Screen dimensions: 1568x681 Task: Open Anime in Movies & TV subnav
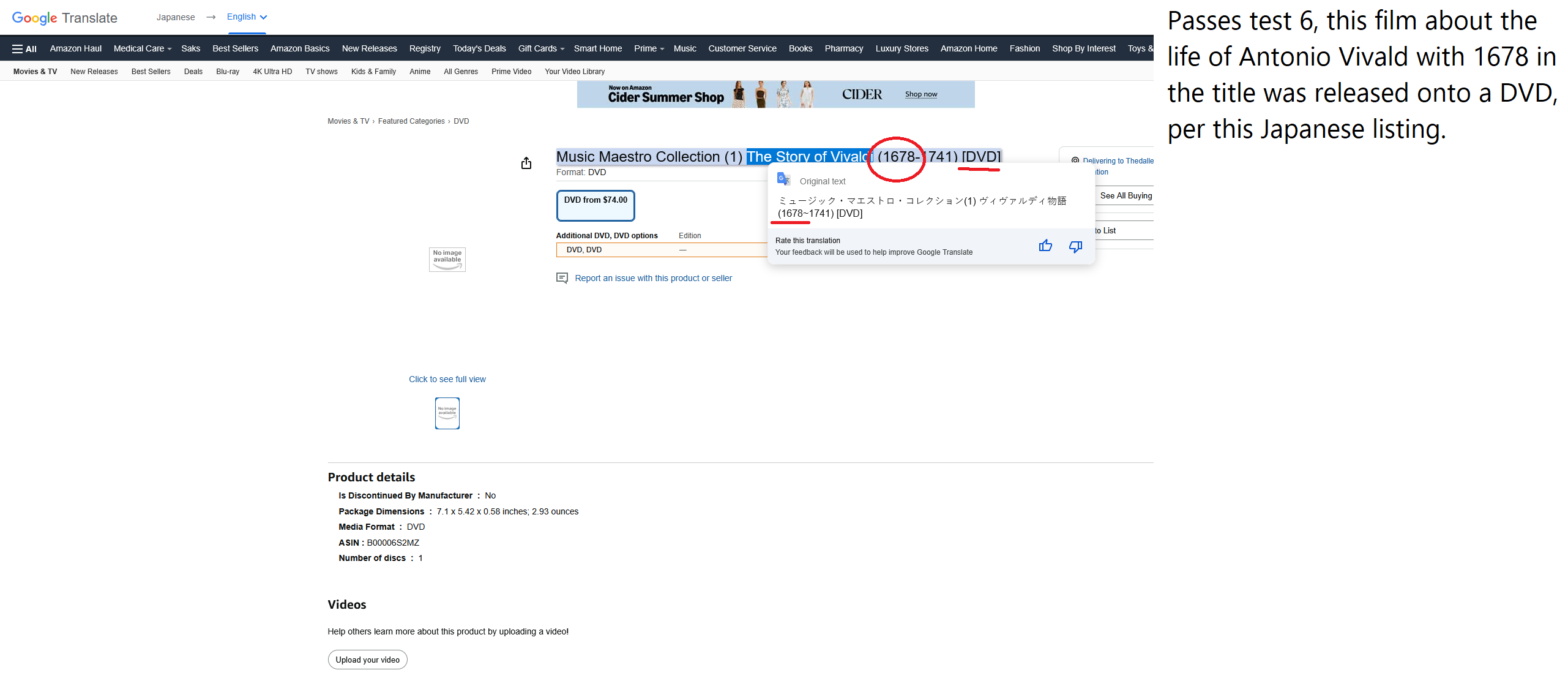420,72
